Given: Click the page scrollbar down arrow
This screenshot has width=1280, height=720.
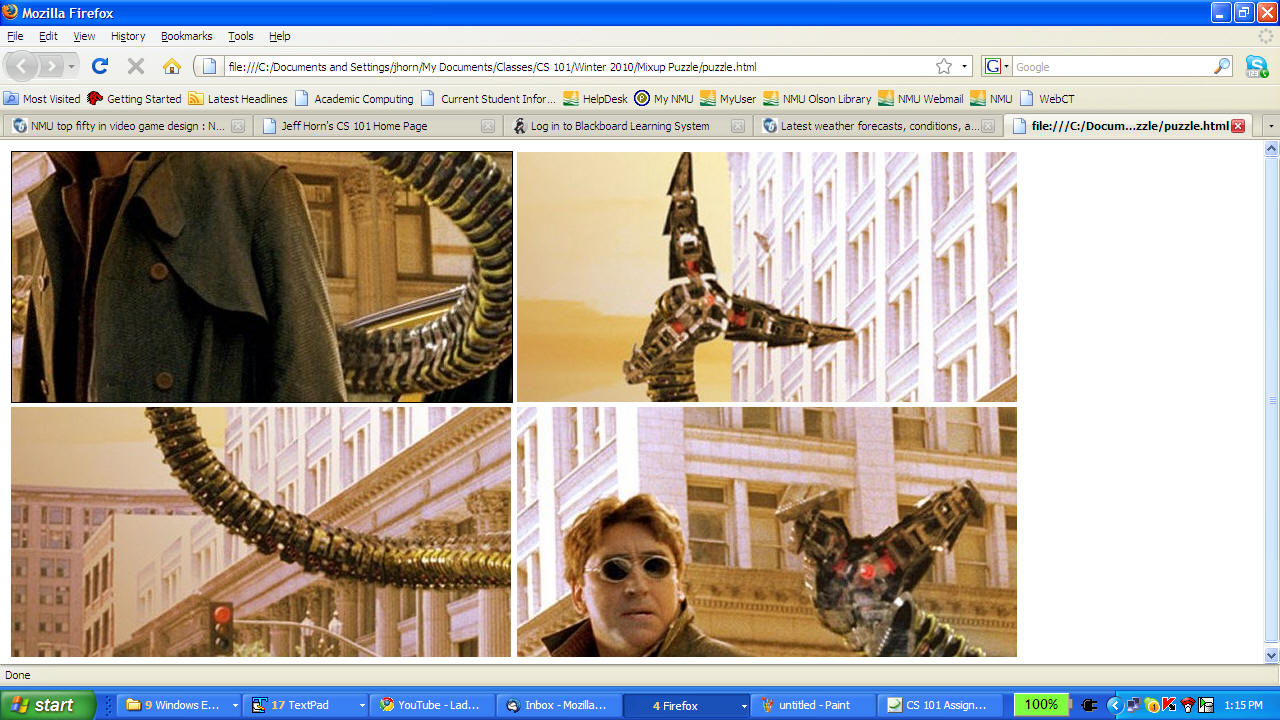Looking at the screenshot, I should coord(1272,656).
